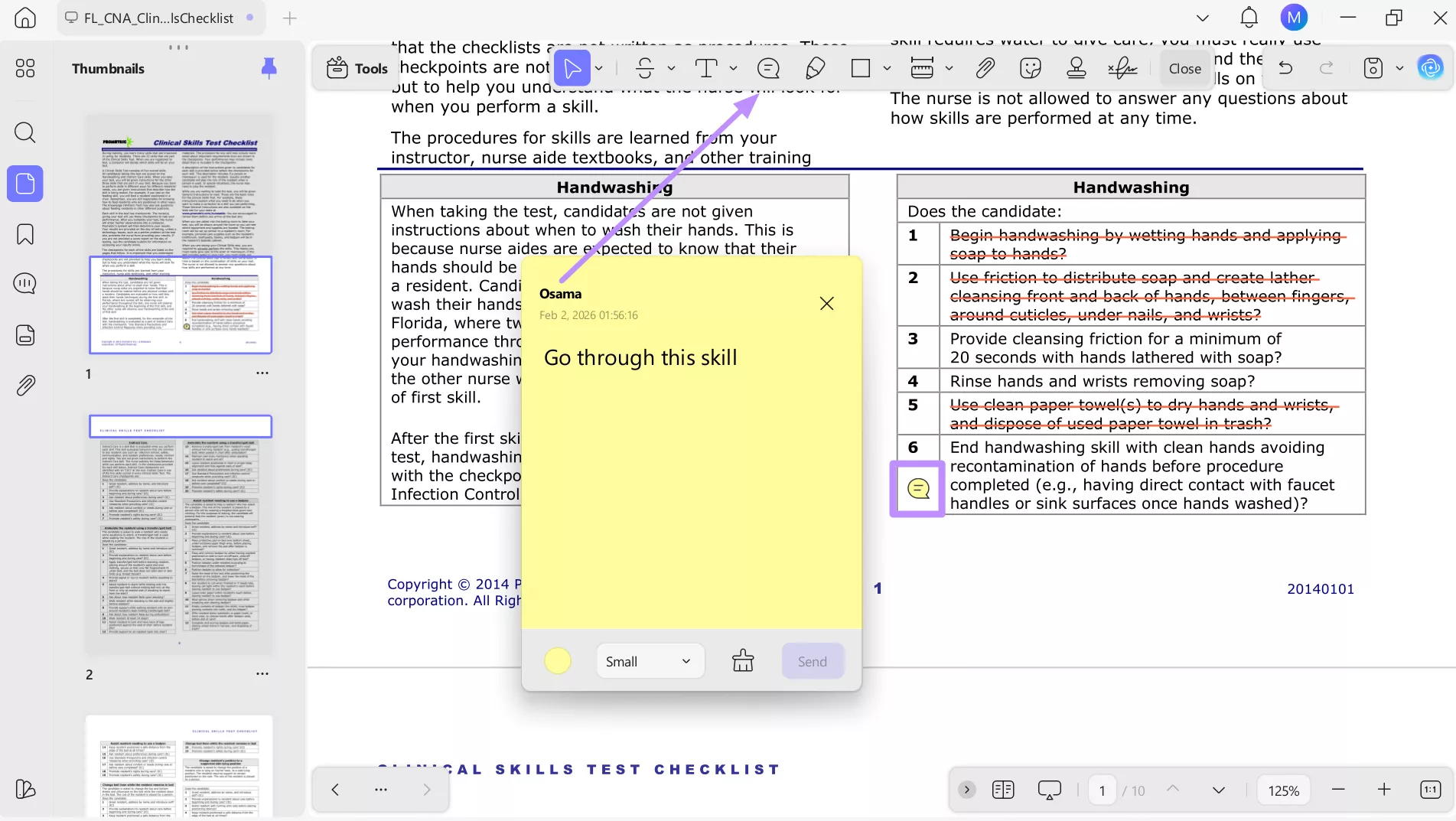
Task: Open the Tools menu
Action: pyautogui.click(x=355, y=68)
